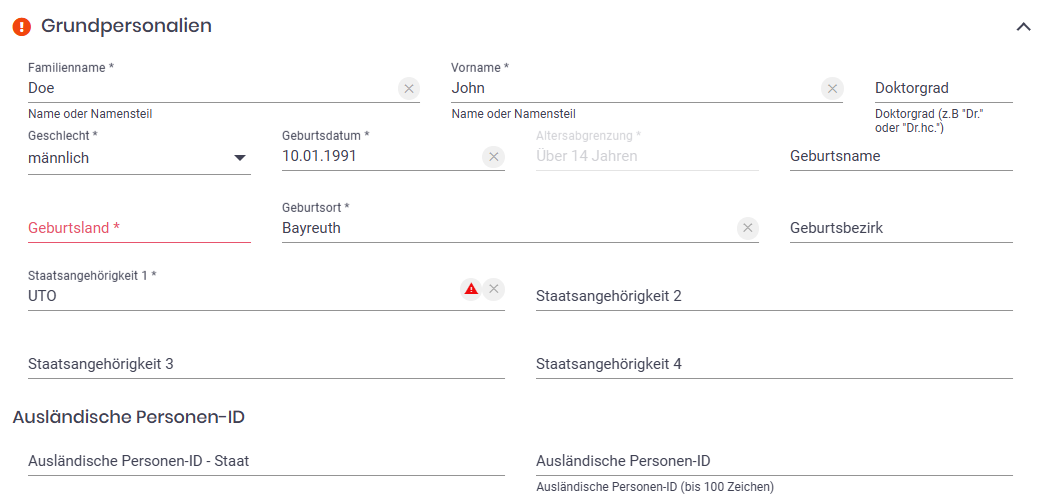Click the orange error icon beside Grundpersonalien

click(x=22, y=27)
